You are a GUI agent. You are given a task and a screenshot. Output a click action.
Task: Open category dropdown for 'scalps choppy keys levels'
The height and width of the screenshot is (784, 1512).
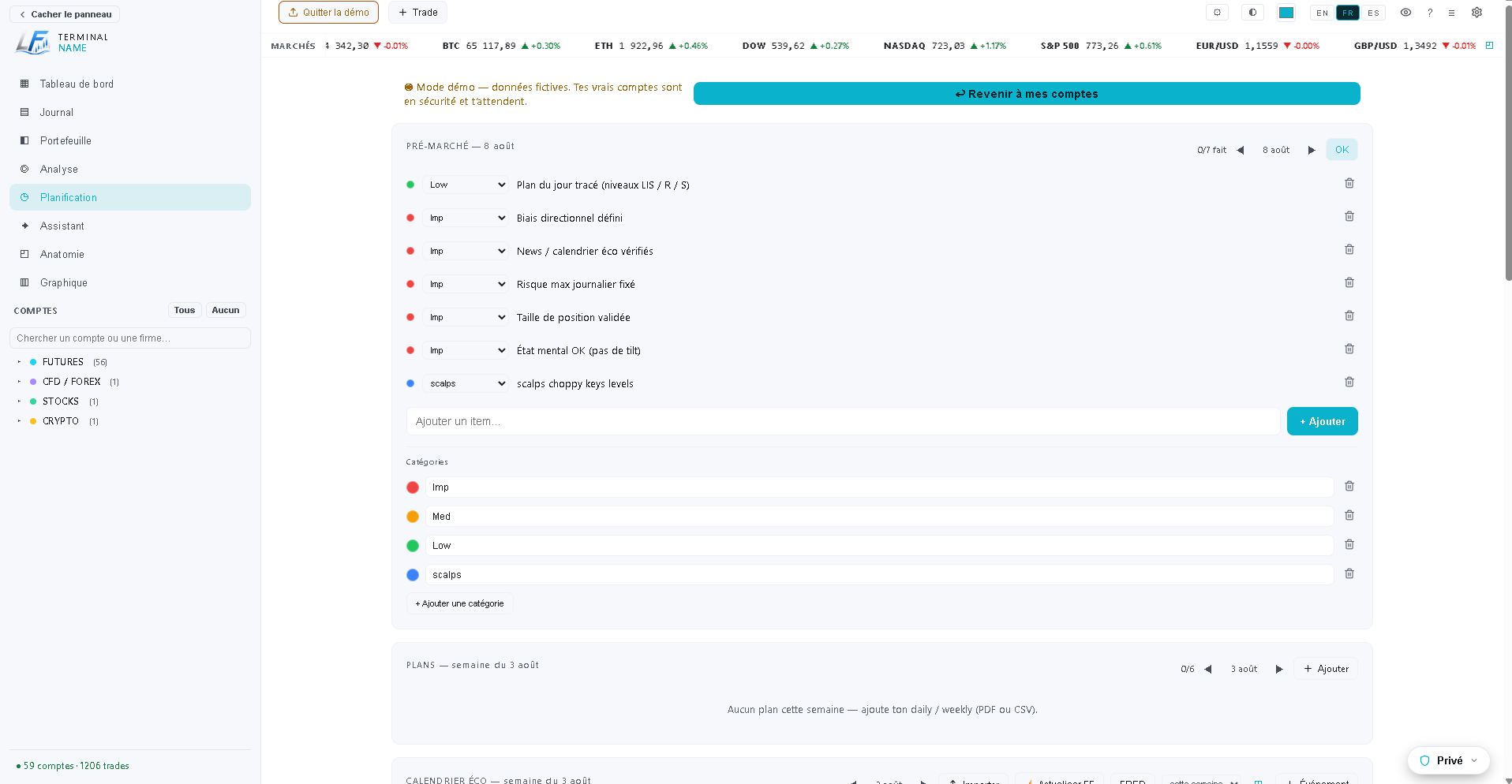[x=467, y=383]
